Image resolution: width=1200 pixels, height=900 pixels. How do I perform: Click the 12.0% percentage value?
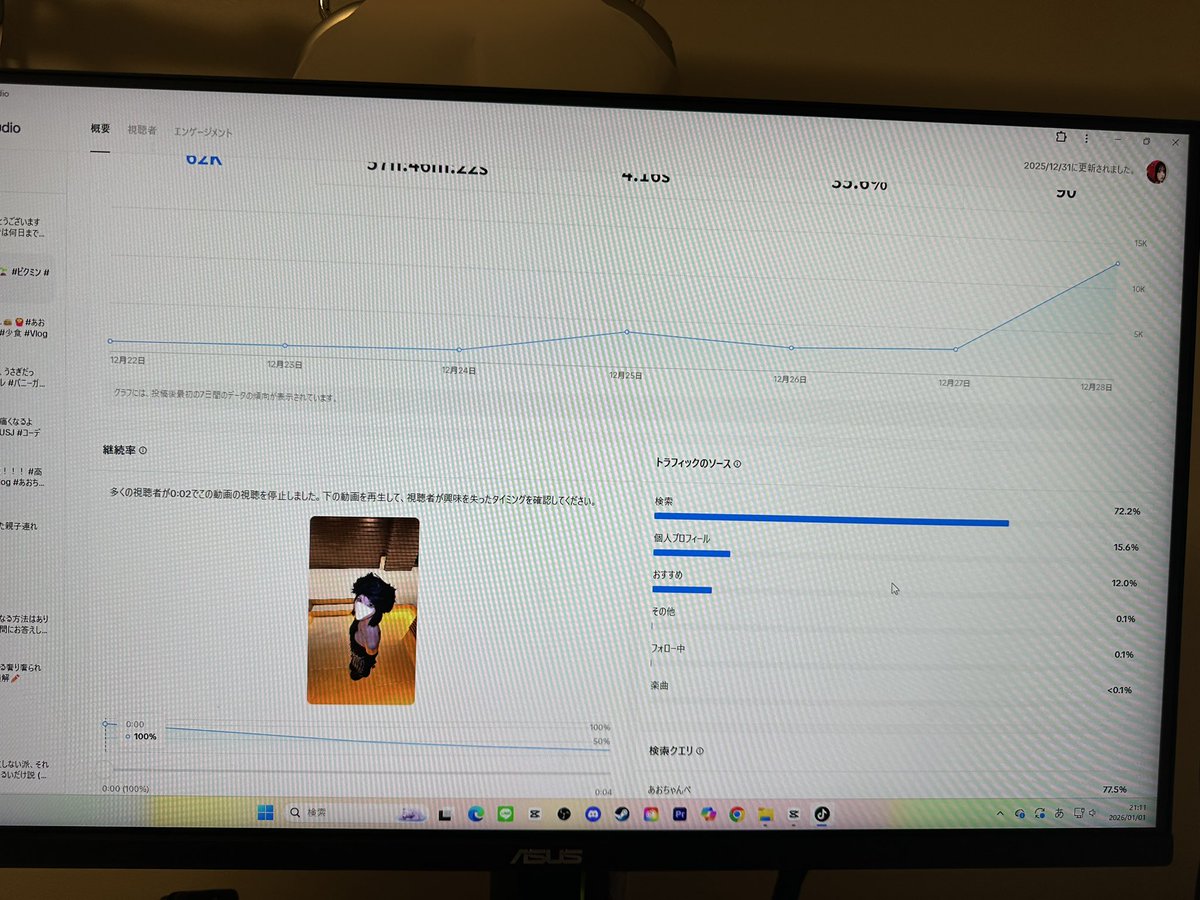[1124, 583]
